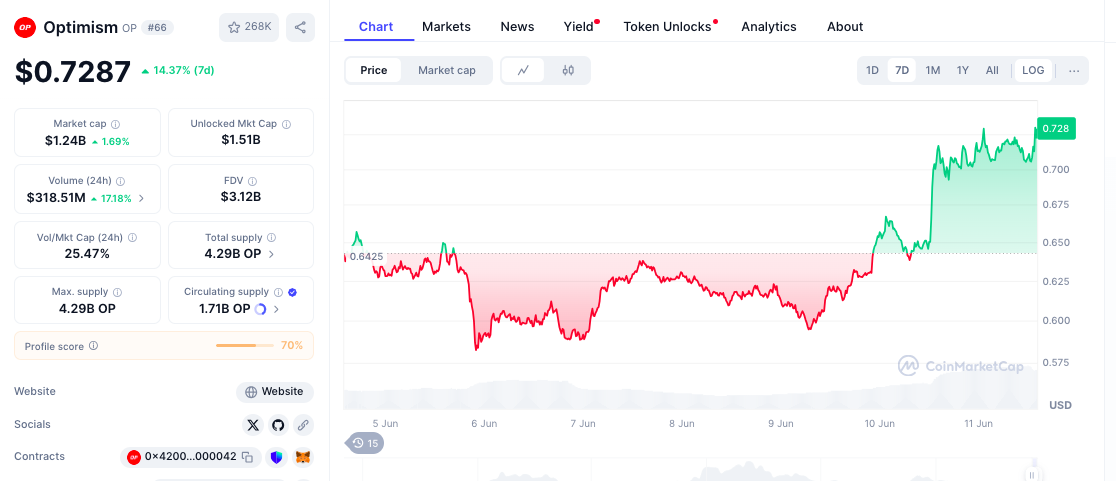The image size is (1116, 481).
Task: Click contract address 0×4200...000042
Action: click(191, 457)
